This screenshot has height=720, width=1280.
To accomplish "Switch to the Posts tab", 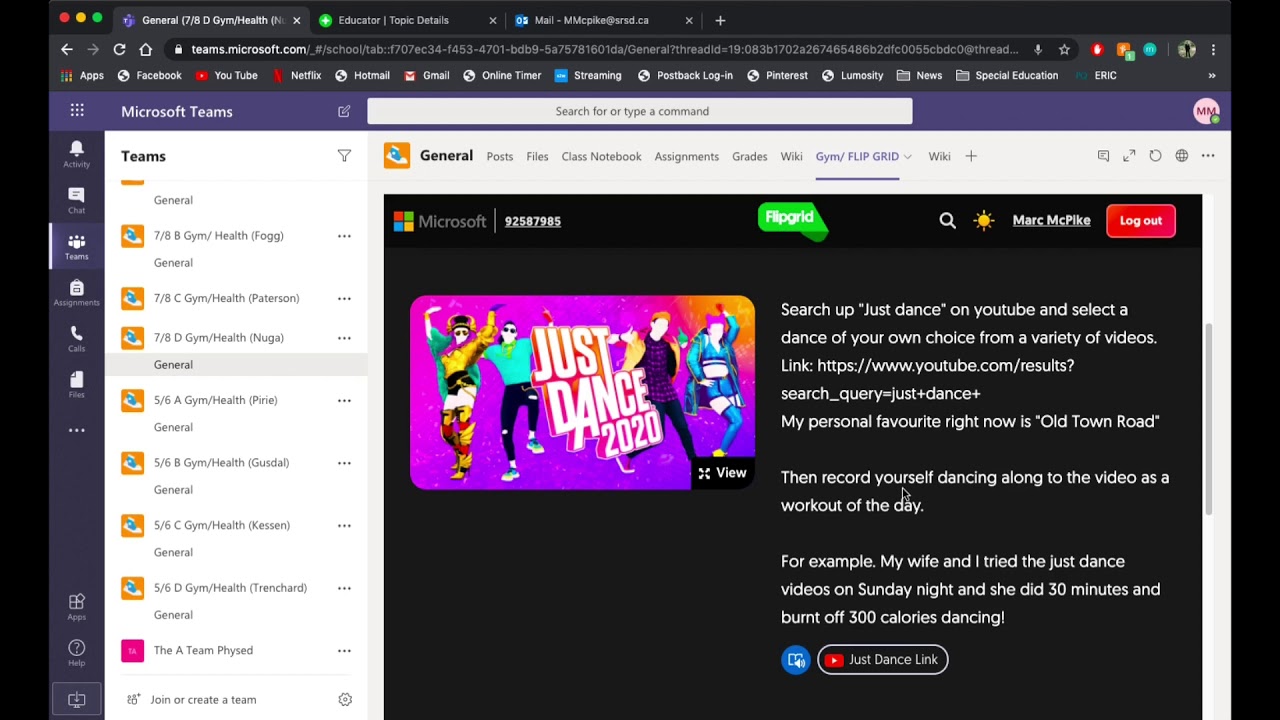I will (499, 156).
